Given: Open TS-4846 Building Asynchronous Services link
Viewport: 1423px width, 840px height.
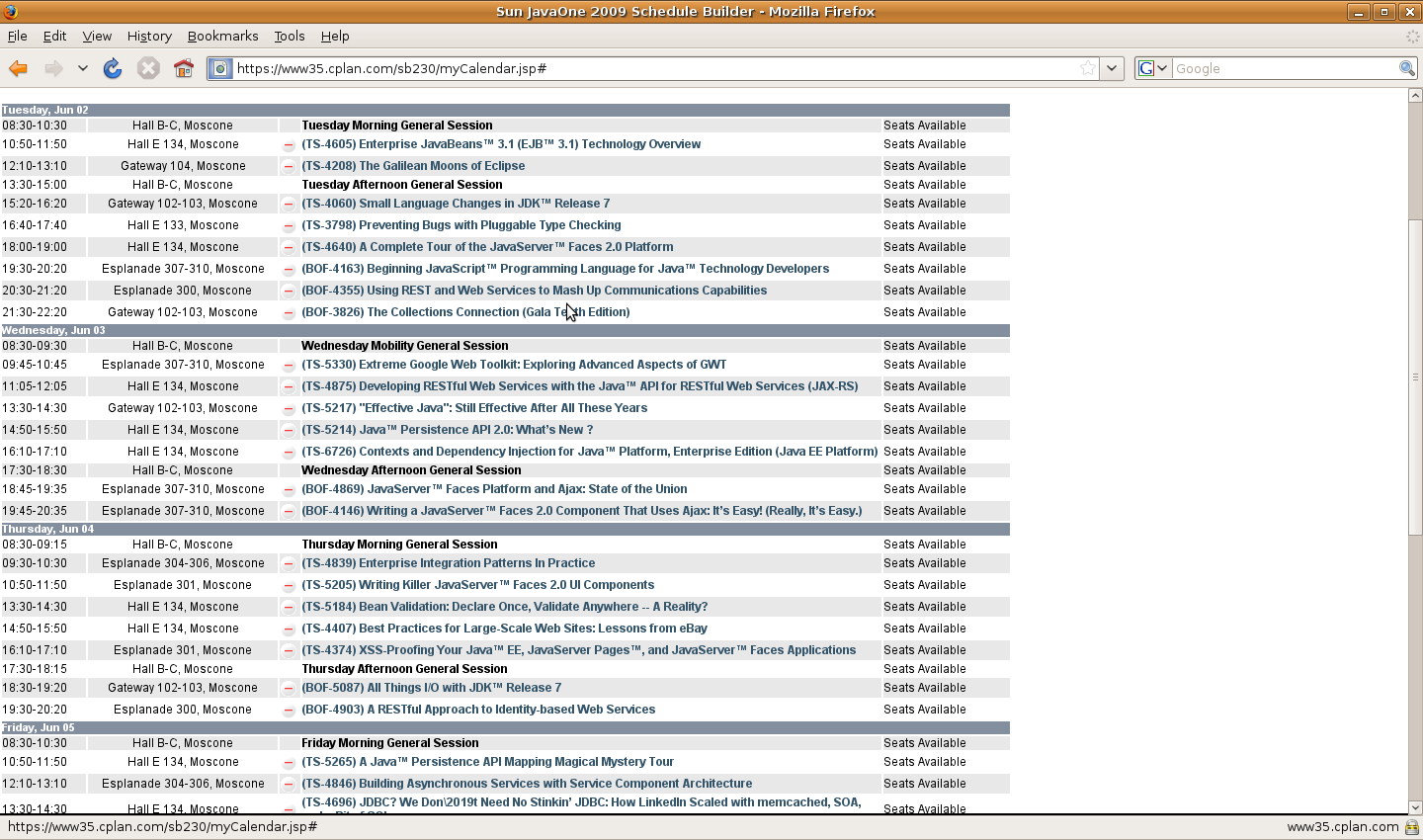Looking at the screenshot, I should click(527, 784).
